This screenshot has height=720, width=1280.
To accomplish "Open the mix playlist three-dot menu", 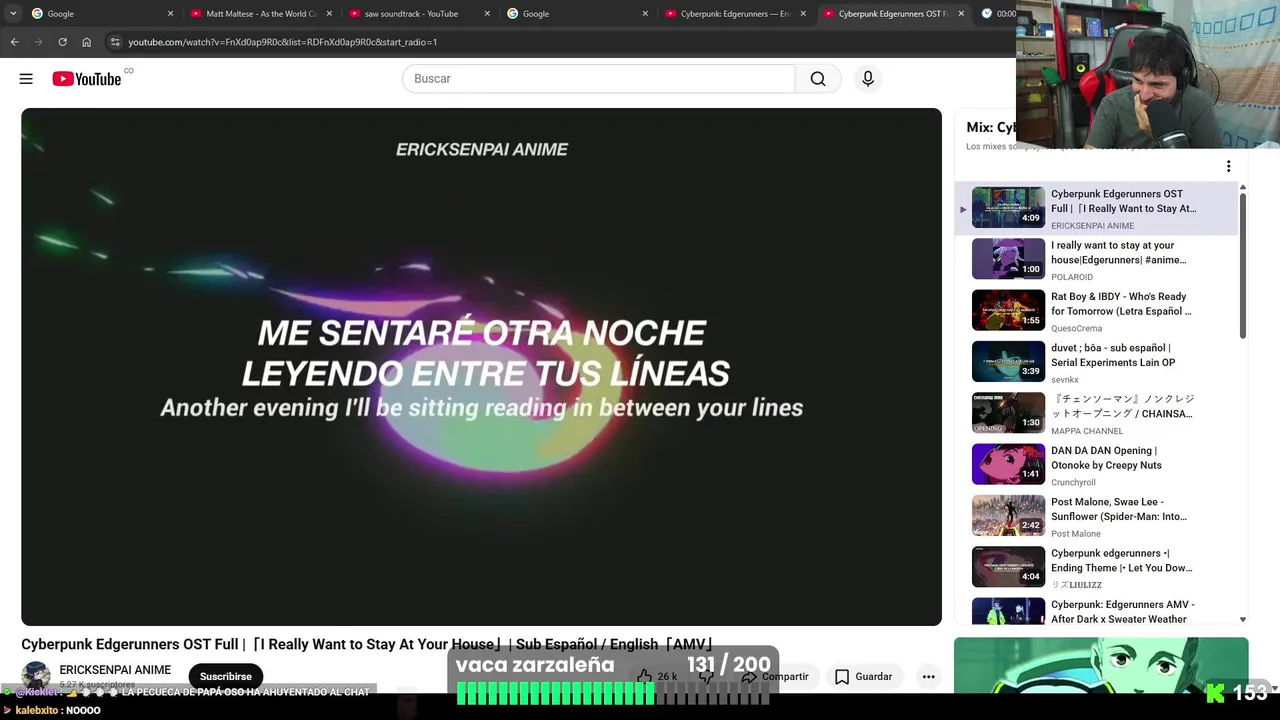I will (1228, 167).
